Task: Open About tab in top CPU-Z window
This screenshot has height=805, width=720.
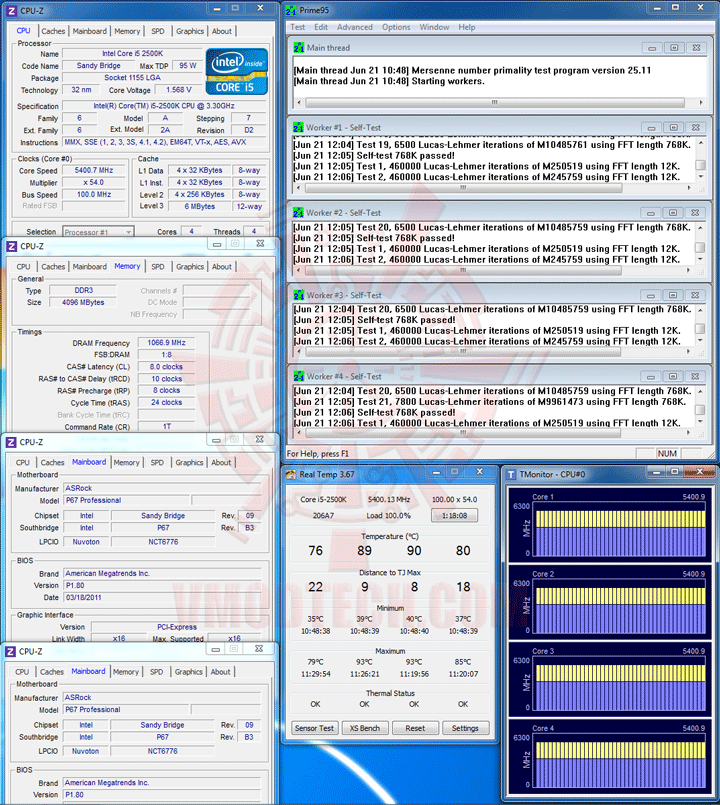Action: tap(222, 31)
